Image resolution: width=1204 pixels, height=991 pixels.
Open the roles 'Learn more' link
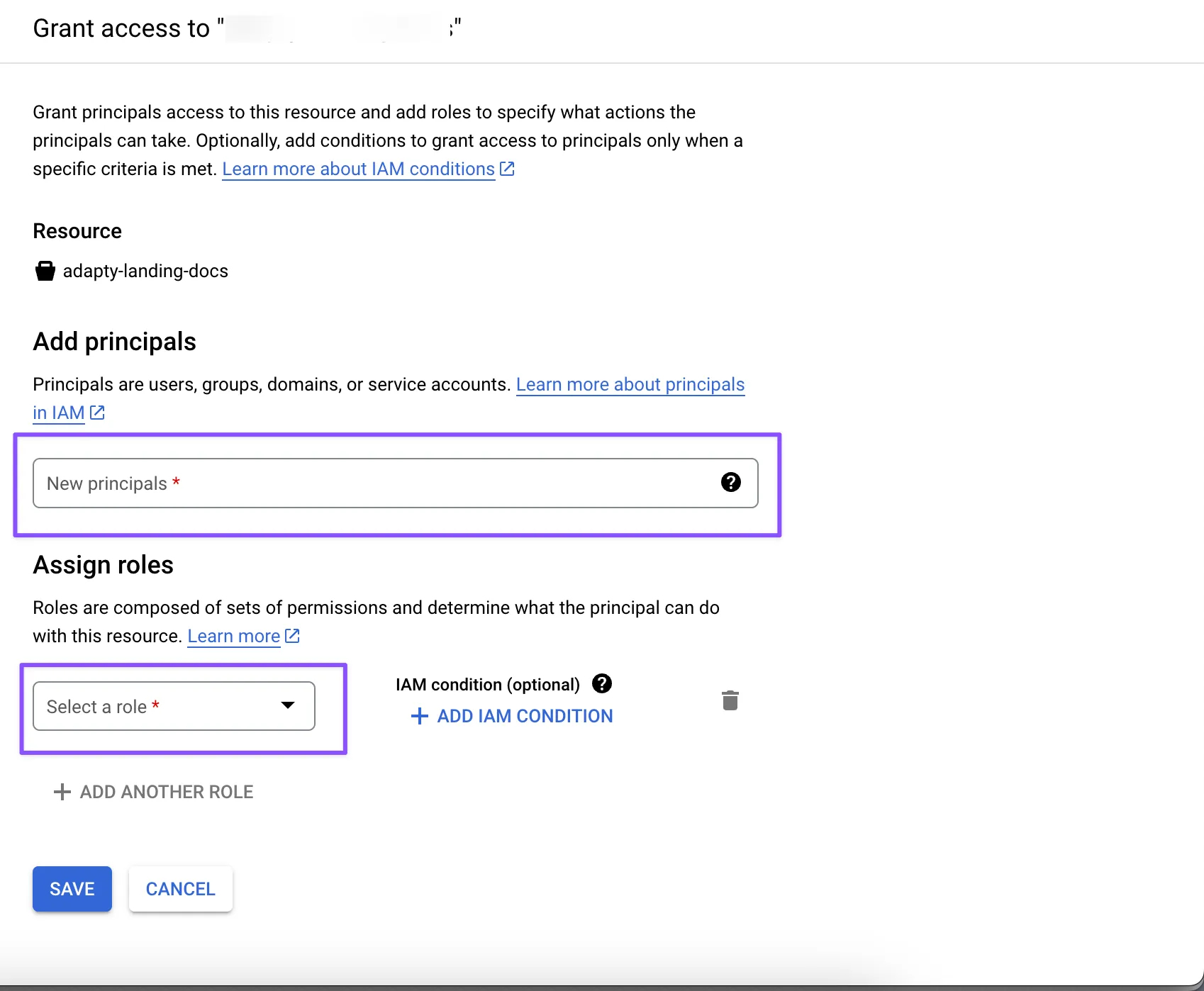(233, 636)
